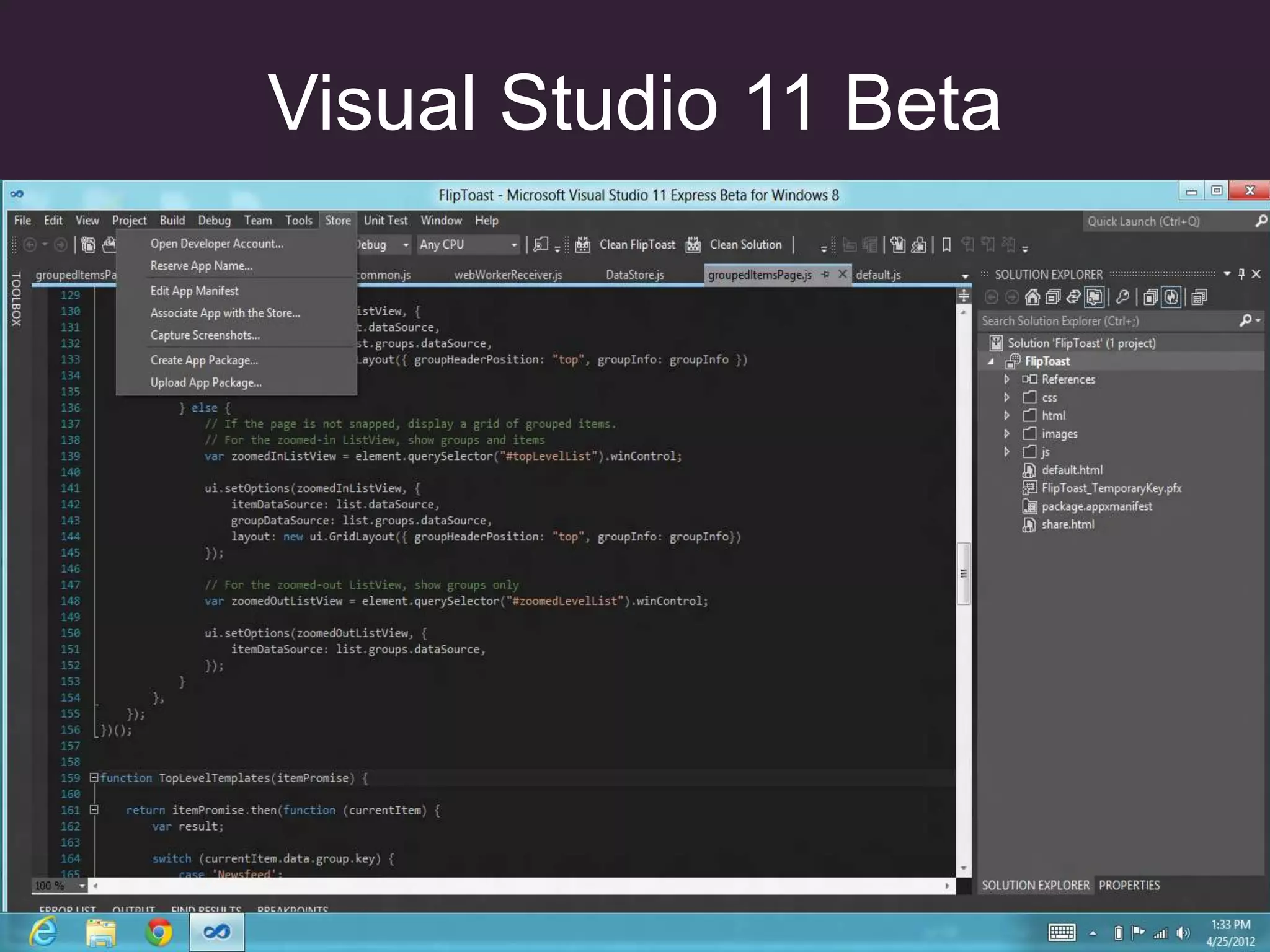Click the Clean Solution button
Viewport: 1270px width, 952px height.
click(745, 245)
